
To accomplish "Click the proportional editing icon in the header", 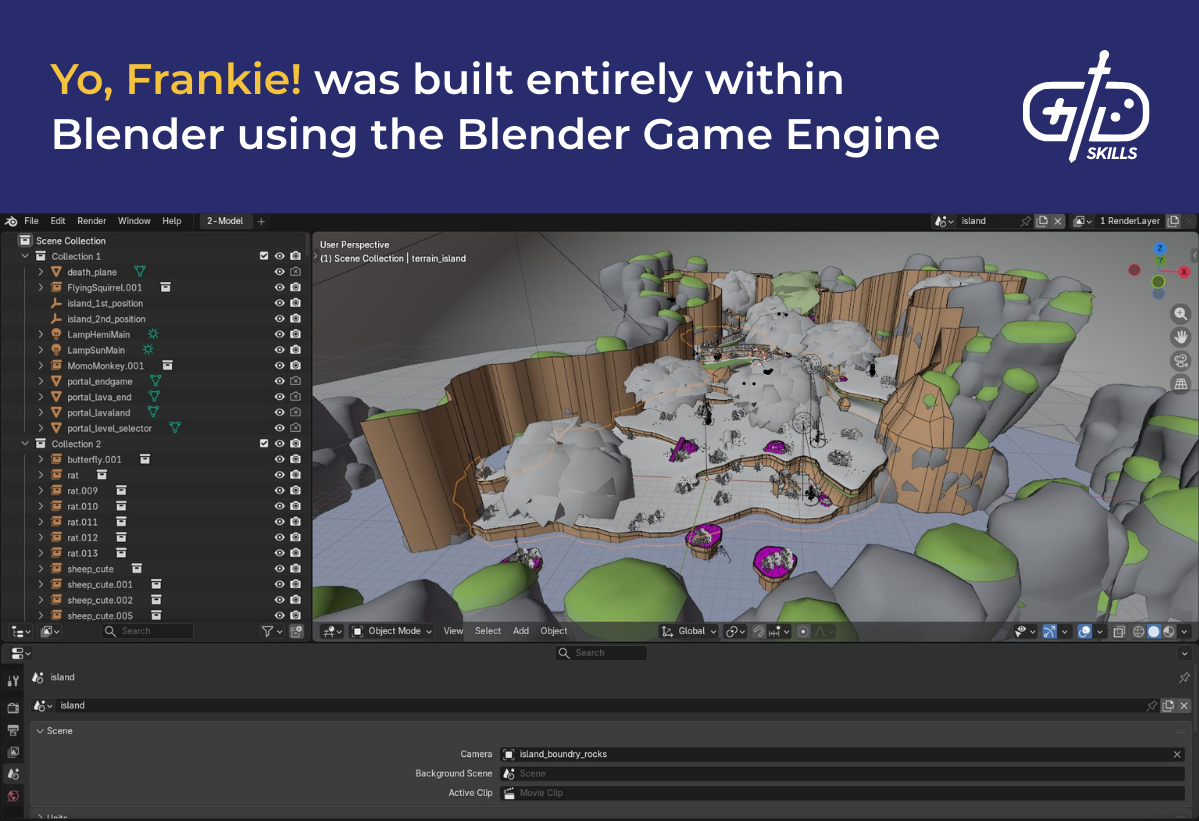I will point(803,632).
